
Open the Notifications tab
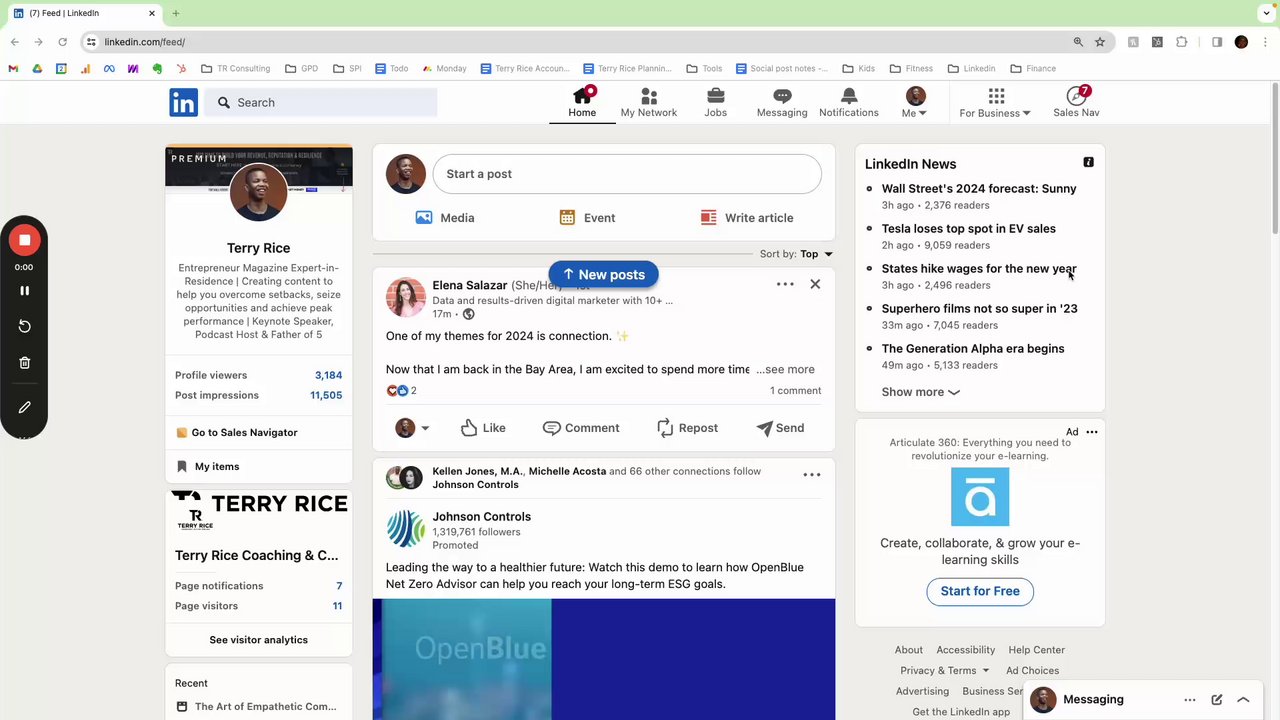coord(849,102)
